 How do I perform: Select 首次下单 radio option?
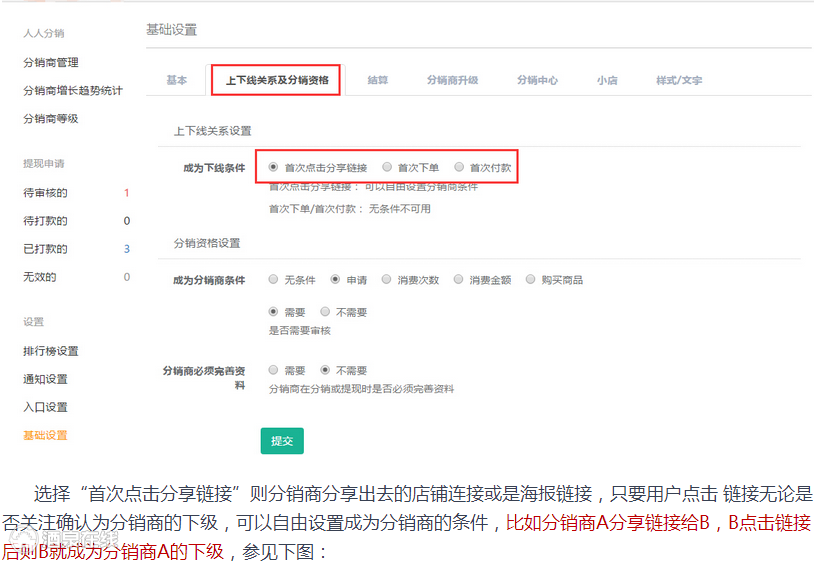coord(387,167)
